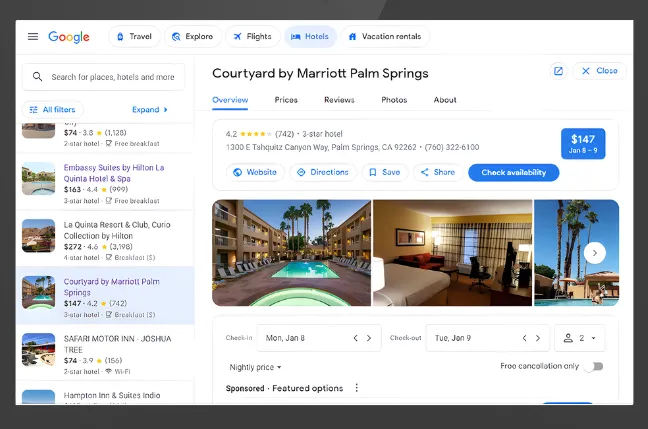Click the search for places and hotels field
This screenshot has height=429, width=648.
click(x=112, y=77)
